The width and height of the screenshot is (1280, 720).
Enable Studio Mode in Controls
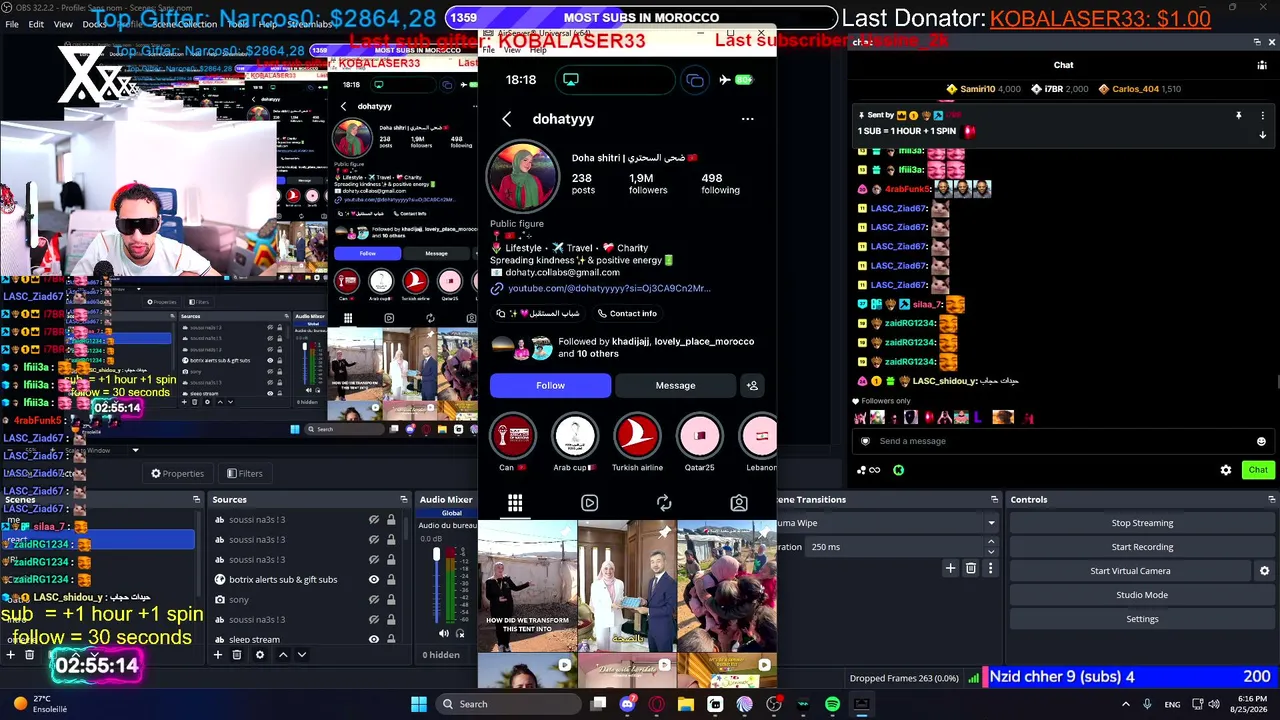[1142, 595]
